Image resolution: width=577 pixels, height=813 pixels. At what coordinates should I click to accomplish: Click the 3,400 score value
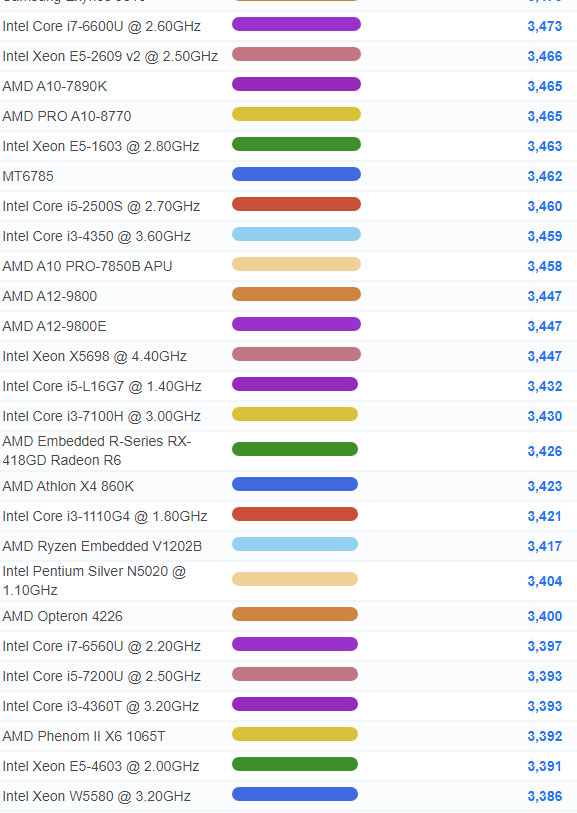click(x=545, y=617)
